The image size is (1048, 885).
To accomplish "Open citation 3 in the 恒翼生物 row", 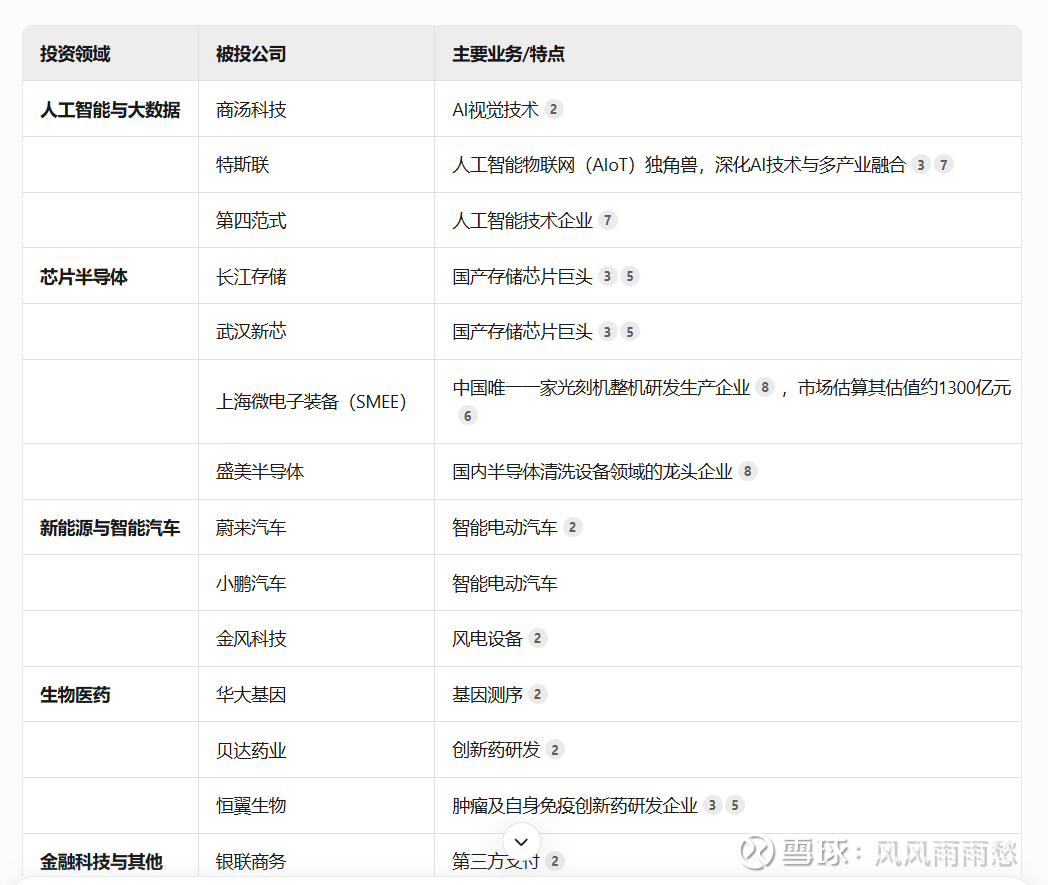I will tap(712, 805).
